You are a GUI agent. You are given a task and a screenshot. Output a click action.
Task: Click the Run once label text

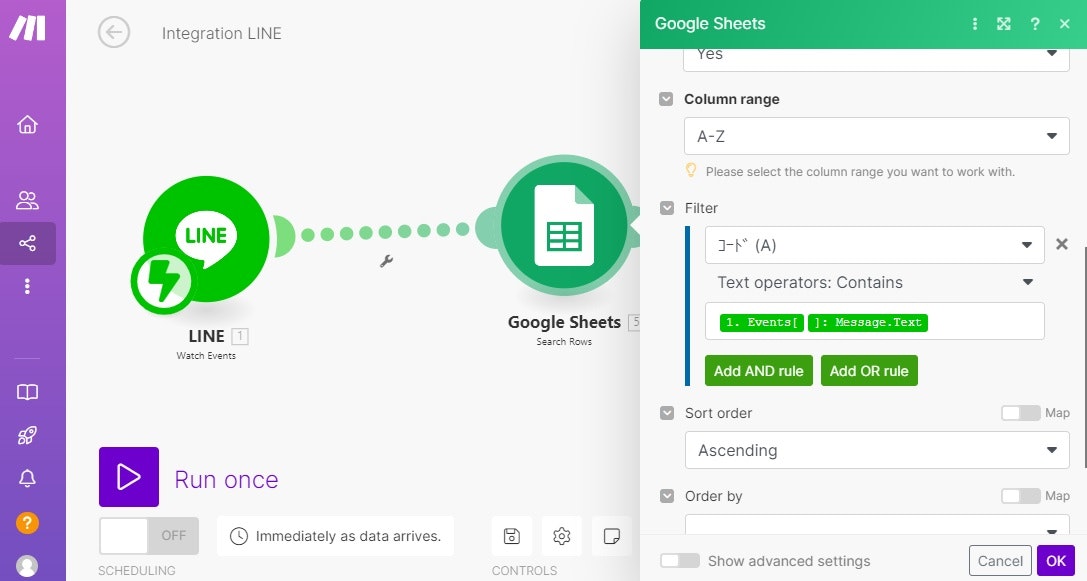click(x=226, y=479)
